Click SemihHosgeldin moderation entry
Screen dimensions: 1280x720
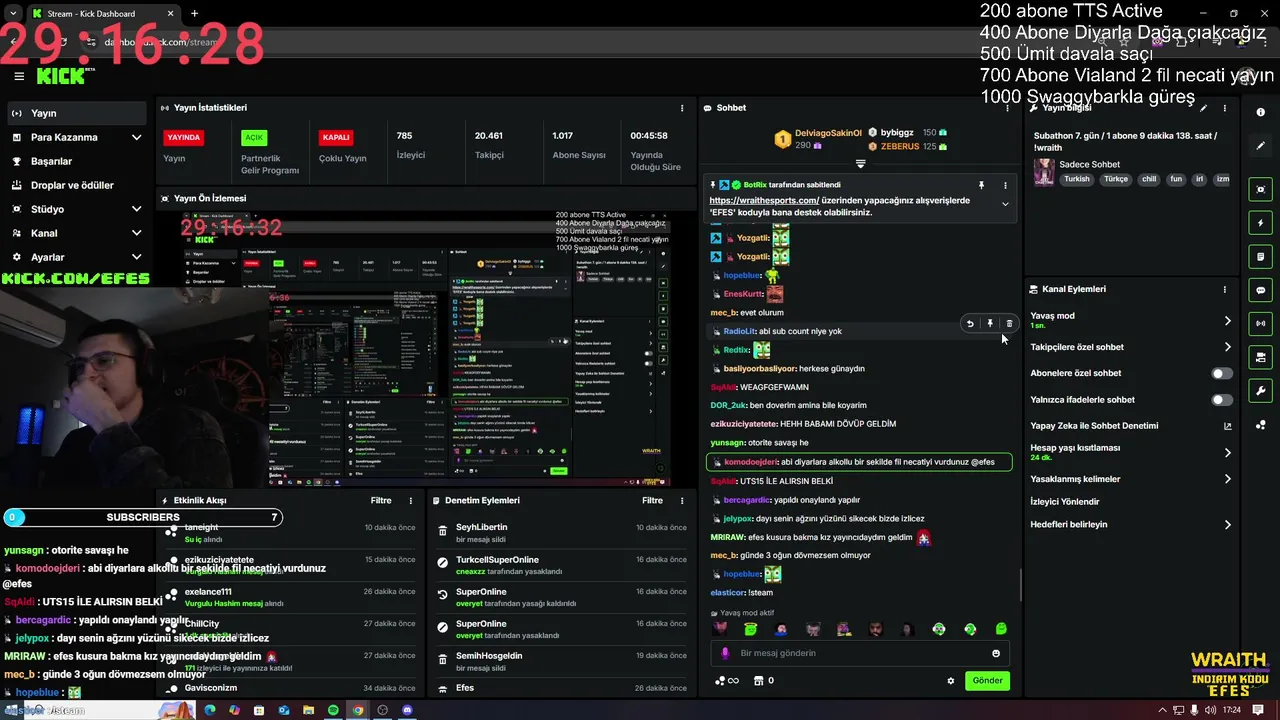[561, 661]
